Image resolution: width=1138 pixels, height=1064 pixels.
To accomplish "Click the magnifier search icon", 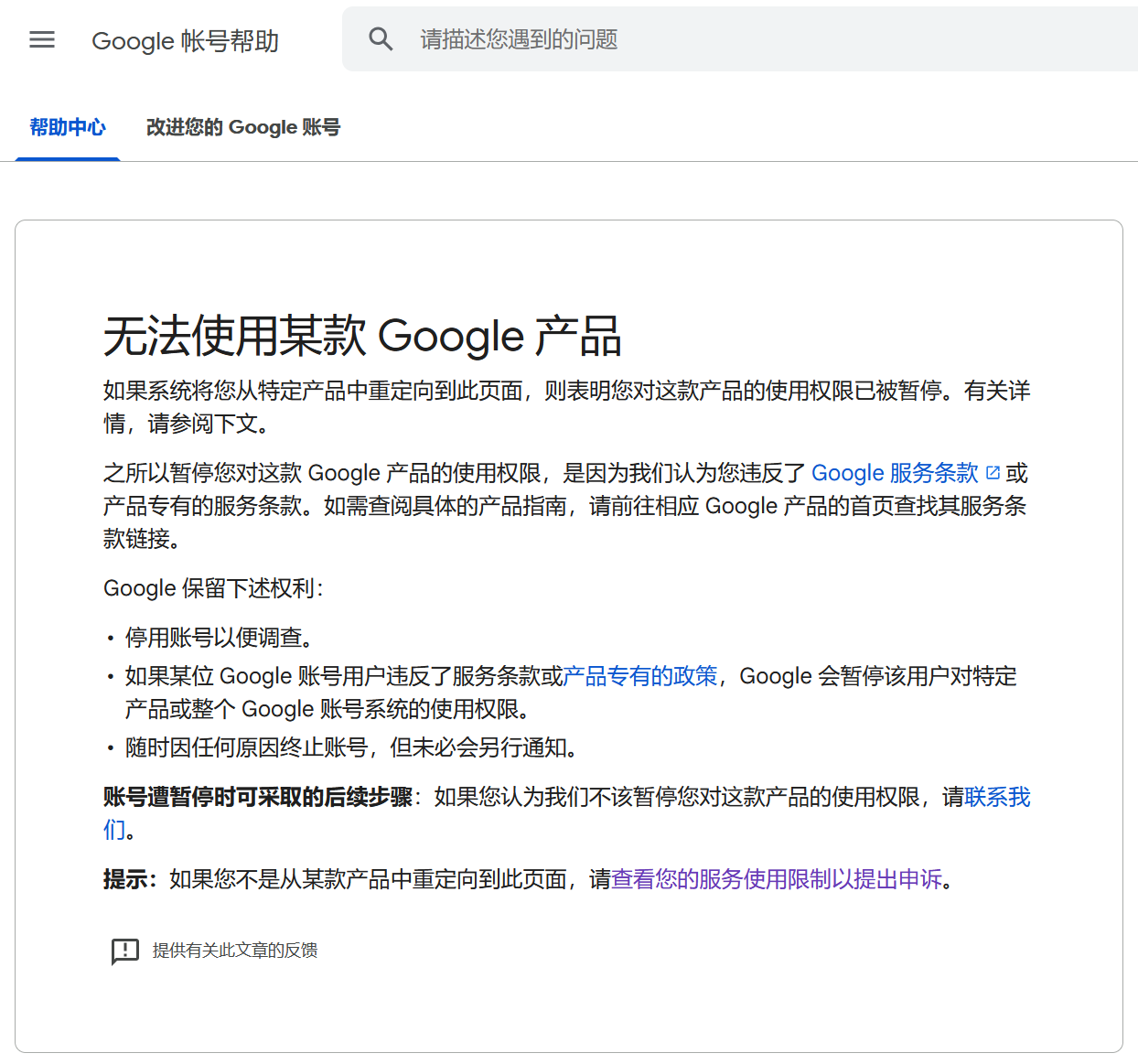I will coord(381,38).
